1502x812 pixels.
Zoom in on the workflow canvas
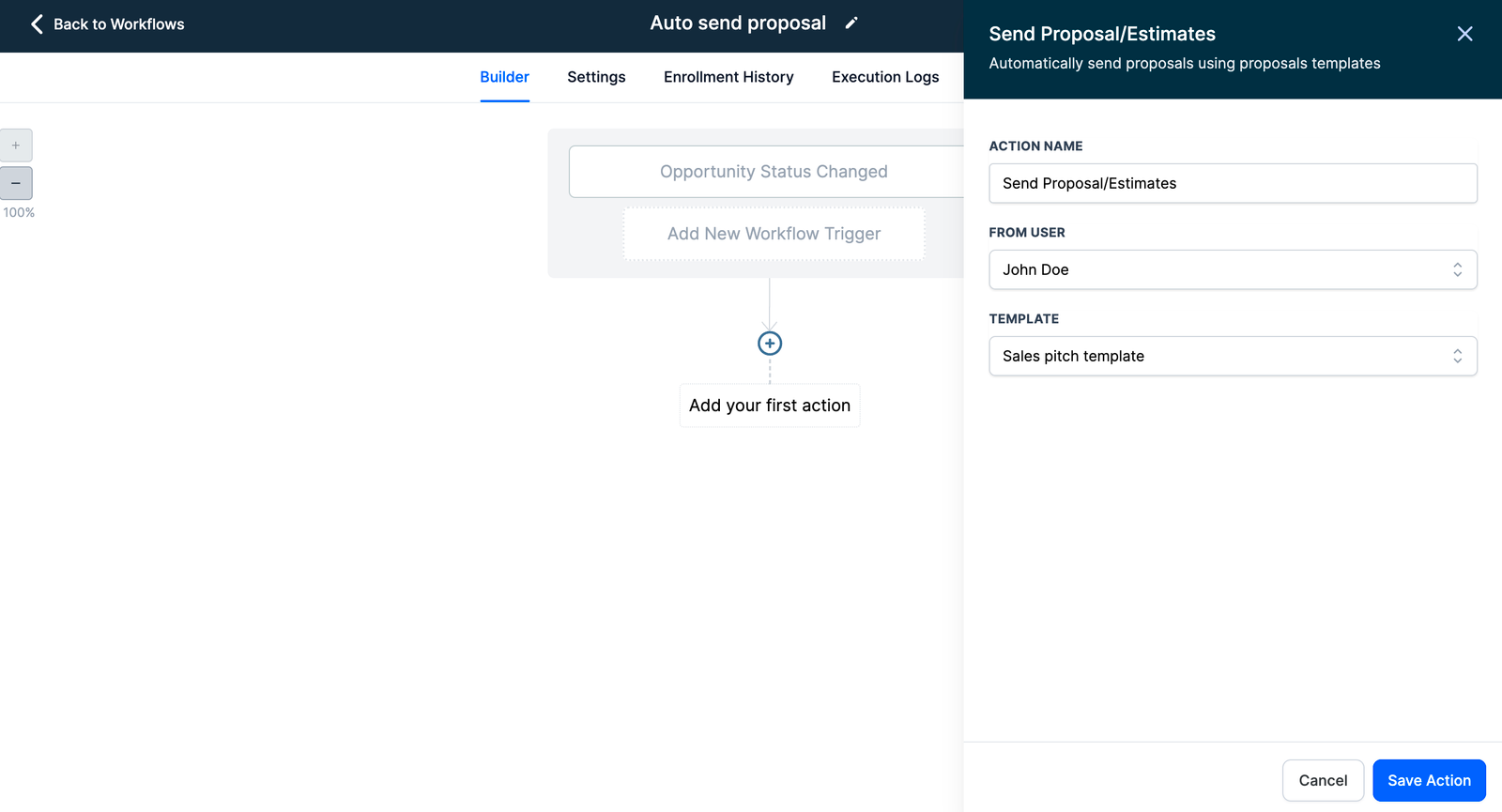(x=16, y=146)
